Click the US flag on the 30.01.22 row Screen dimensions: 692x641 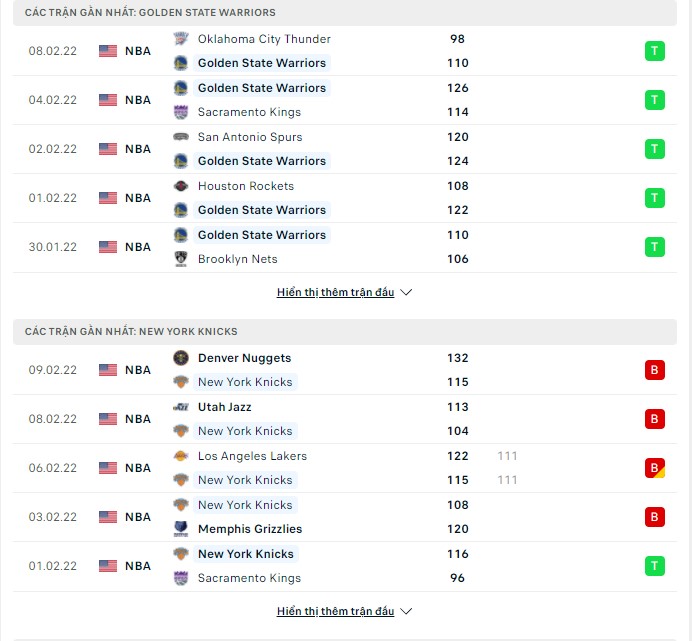click(108, 247)
